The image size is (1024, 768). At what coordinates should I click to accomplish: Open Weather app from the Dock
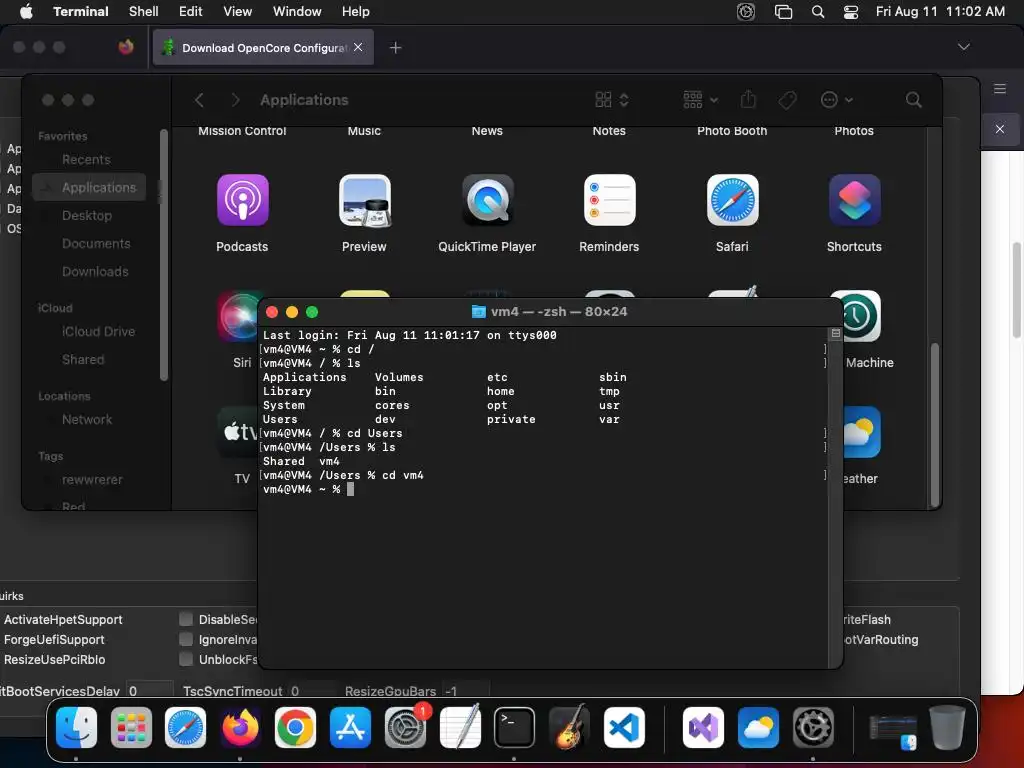point(758,727)
